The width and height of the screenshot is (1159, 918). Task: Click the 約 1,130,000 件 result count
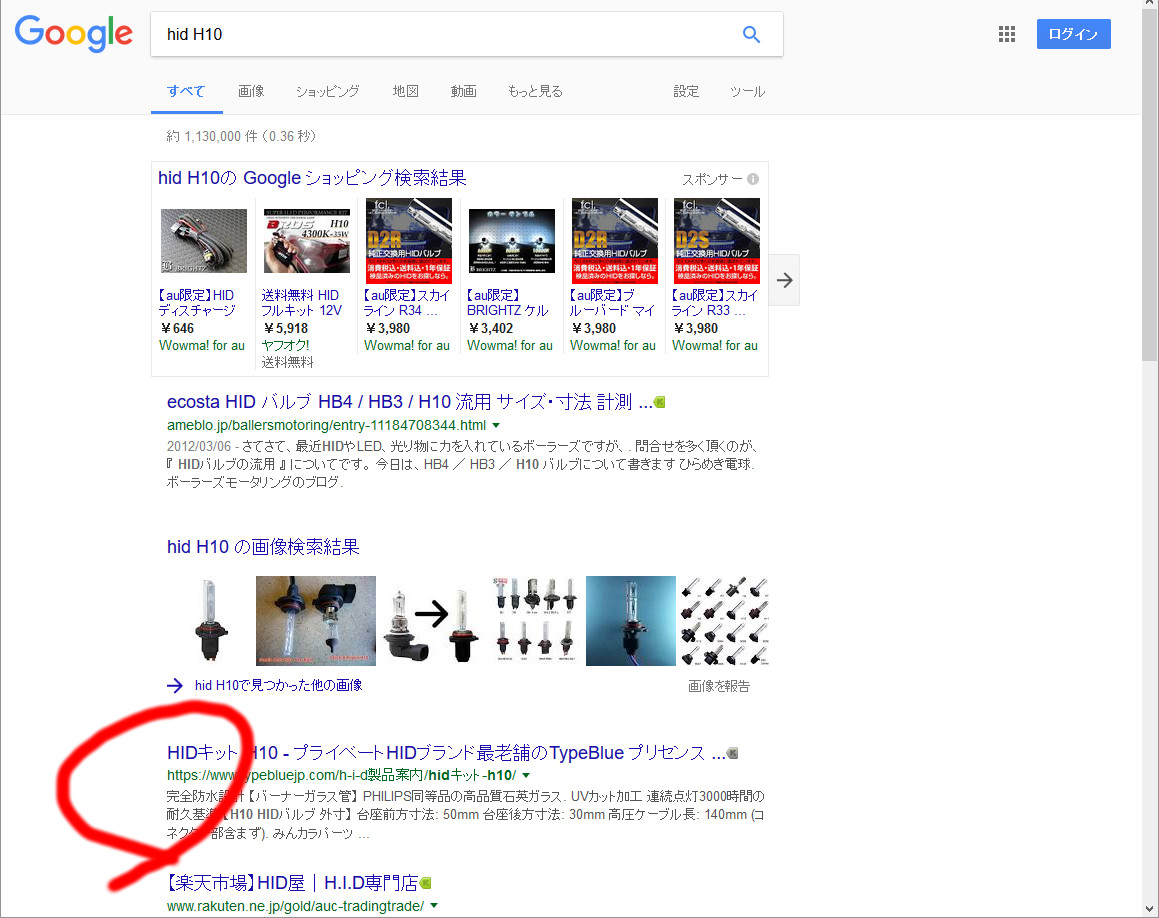click(241, 136)
